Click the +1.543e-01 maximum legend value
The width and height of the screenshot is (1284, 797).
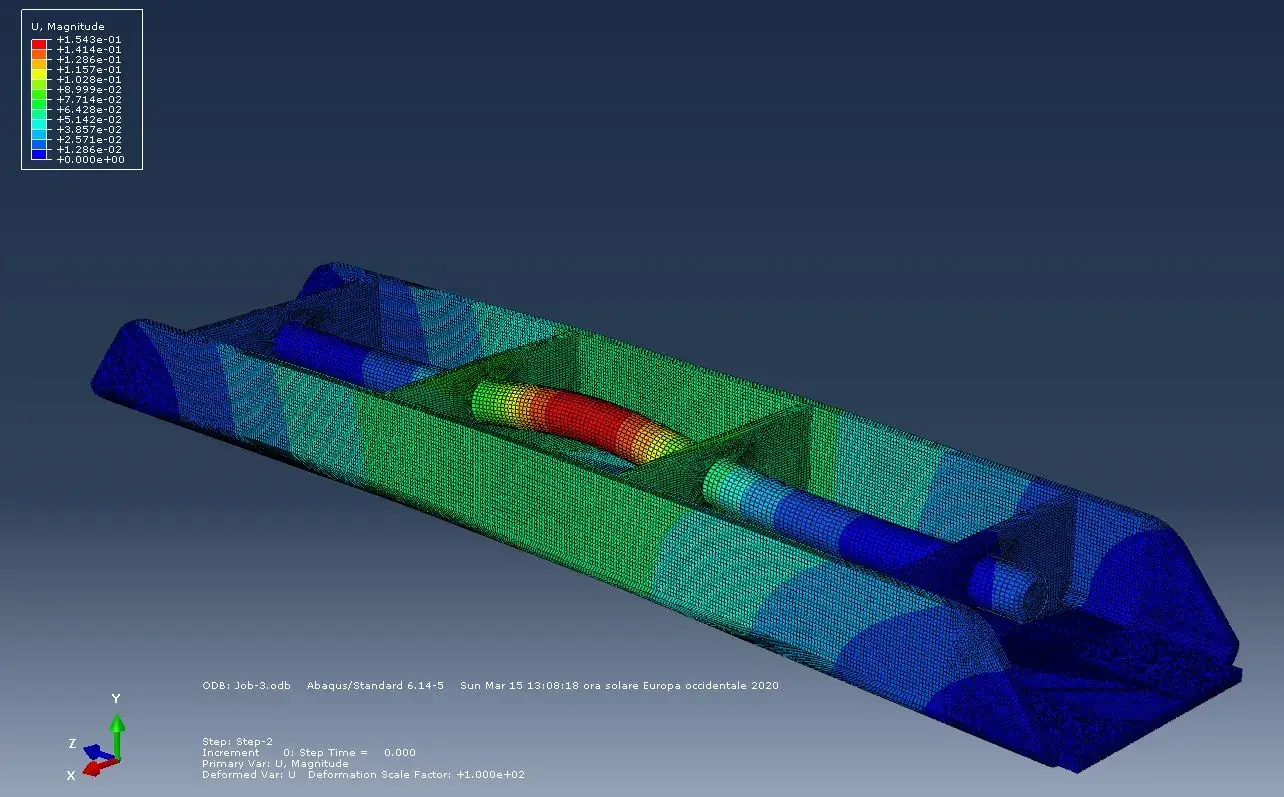(x=89, y=39)
